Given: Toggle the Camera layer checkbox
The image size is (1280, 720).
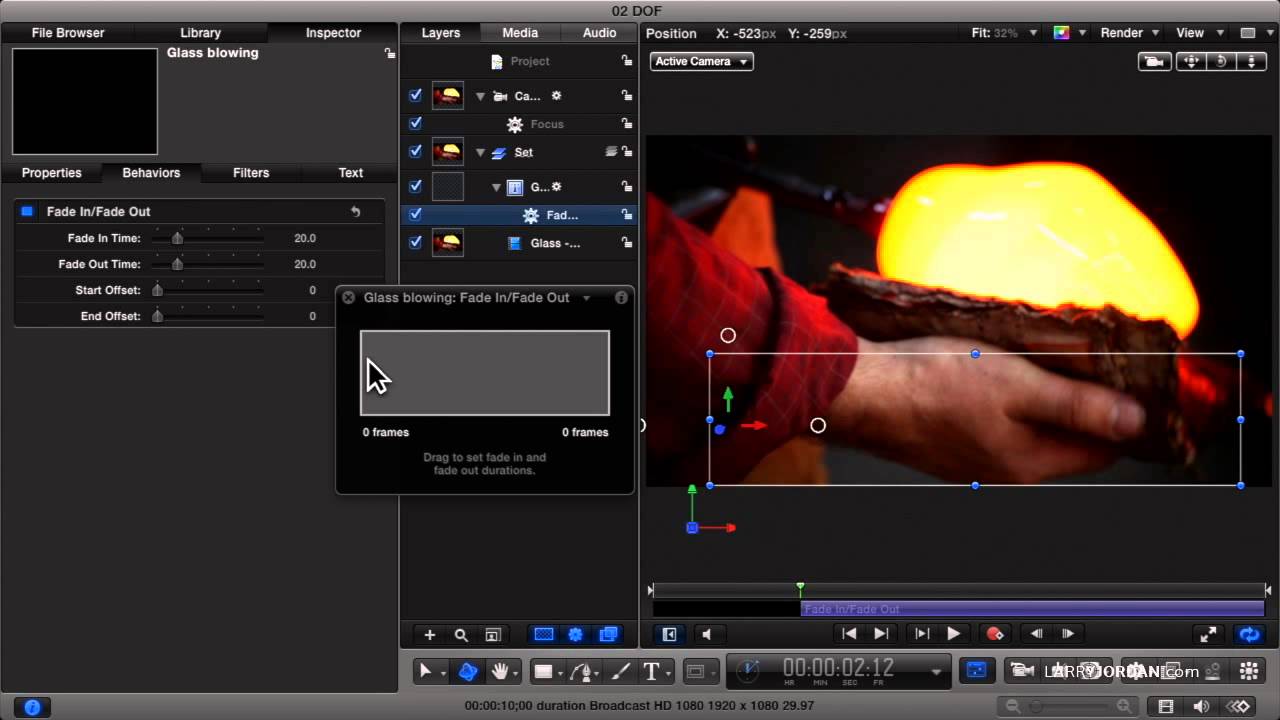Looking at the screenshot, I should click(415, 96).
